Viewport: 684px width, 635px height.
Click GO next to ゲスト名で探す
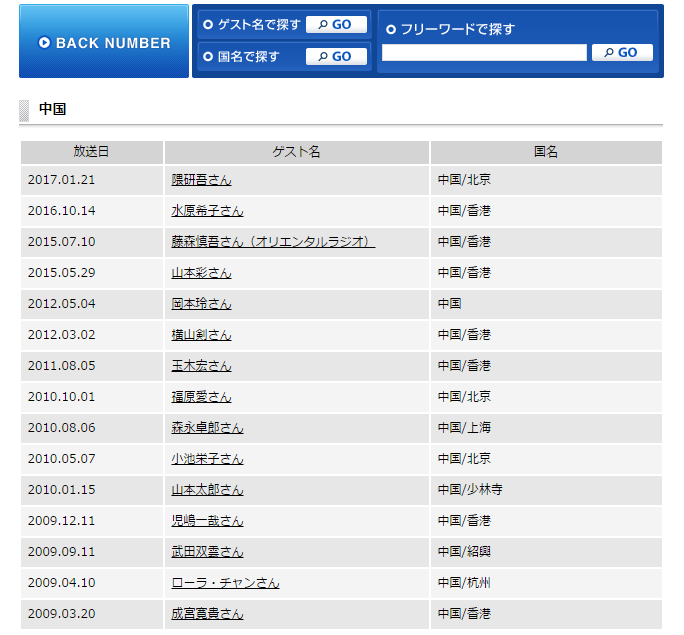[x=336, y=24]
